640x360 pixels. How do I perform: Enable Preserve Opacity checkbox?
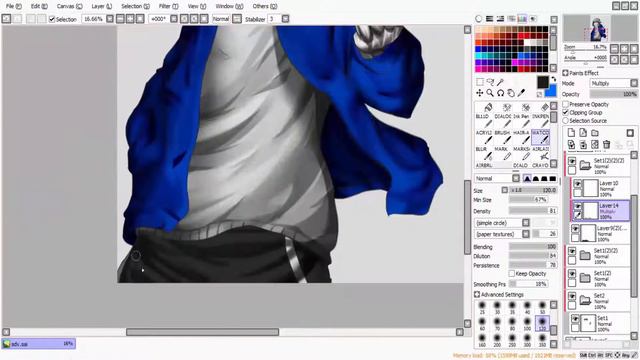566,104
